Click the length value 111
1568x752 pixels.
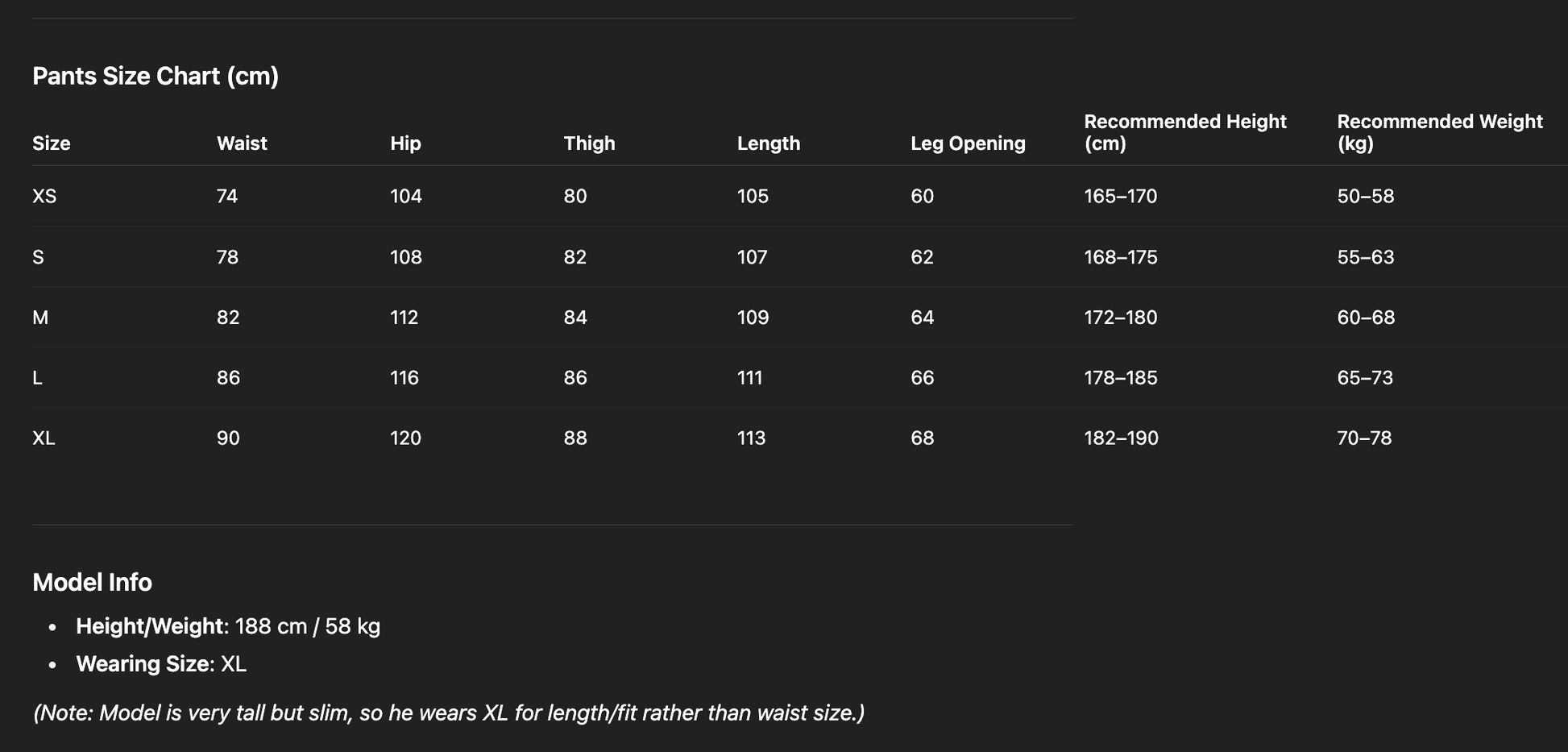pyautogui.click(x=749, y=378)
